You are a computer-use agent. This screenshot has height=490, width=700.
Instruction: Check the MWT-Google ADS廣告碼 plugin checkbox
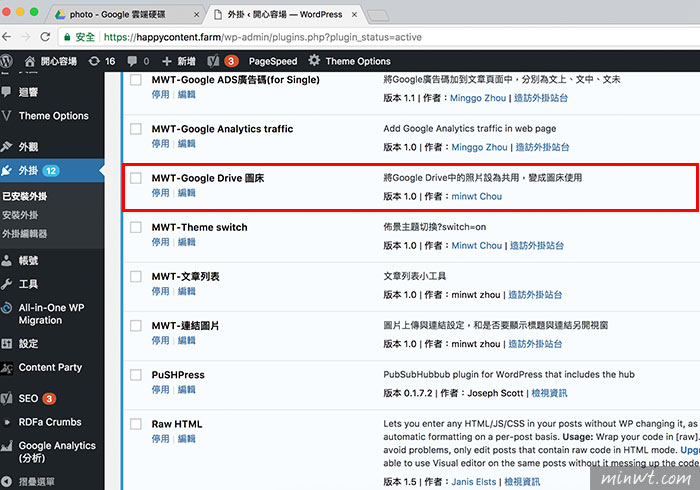(136, 80)
